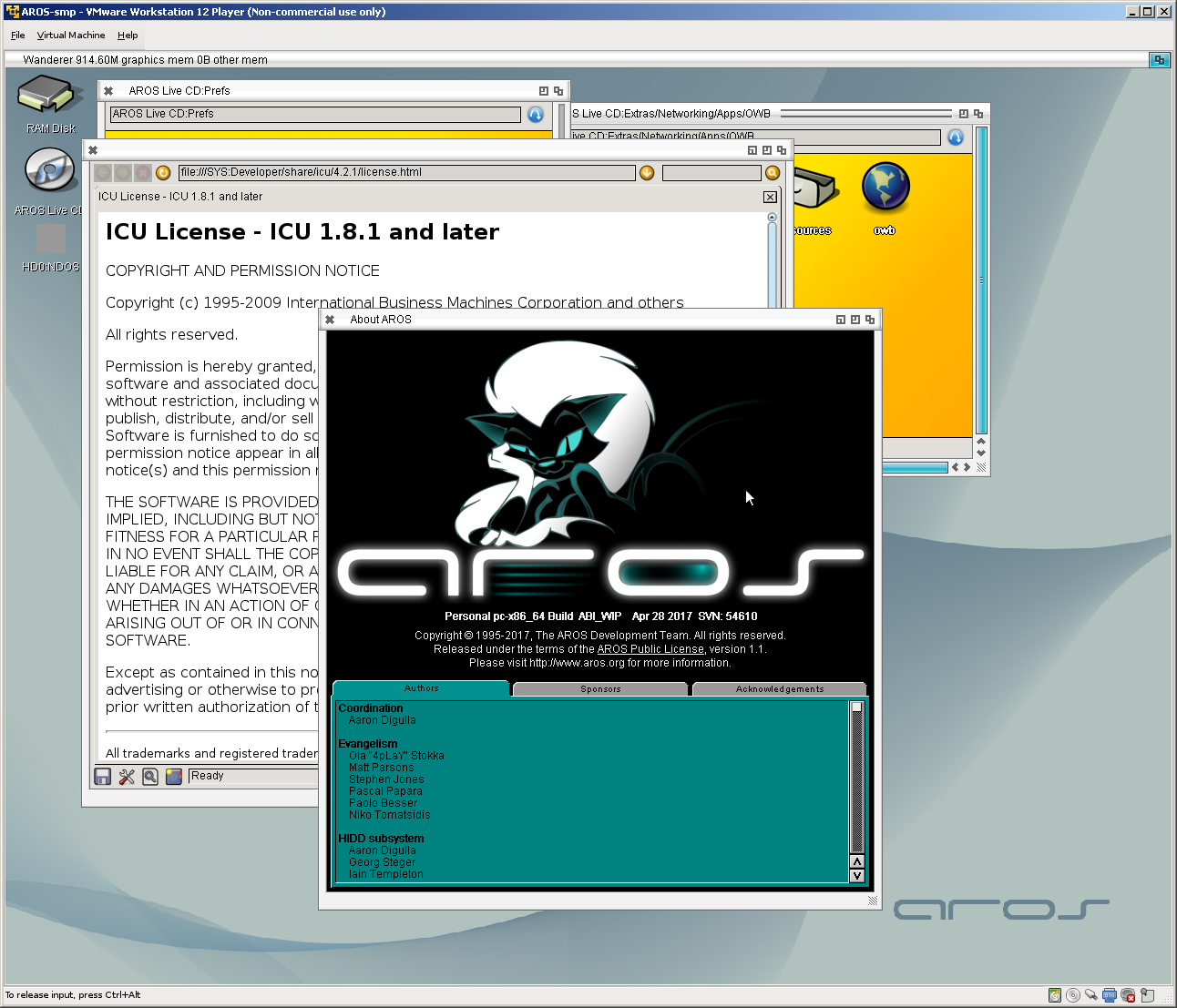Screen dimensions: 1177x1008
Task: Switch to the Sponsors tab
Action: (600, 689)
